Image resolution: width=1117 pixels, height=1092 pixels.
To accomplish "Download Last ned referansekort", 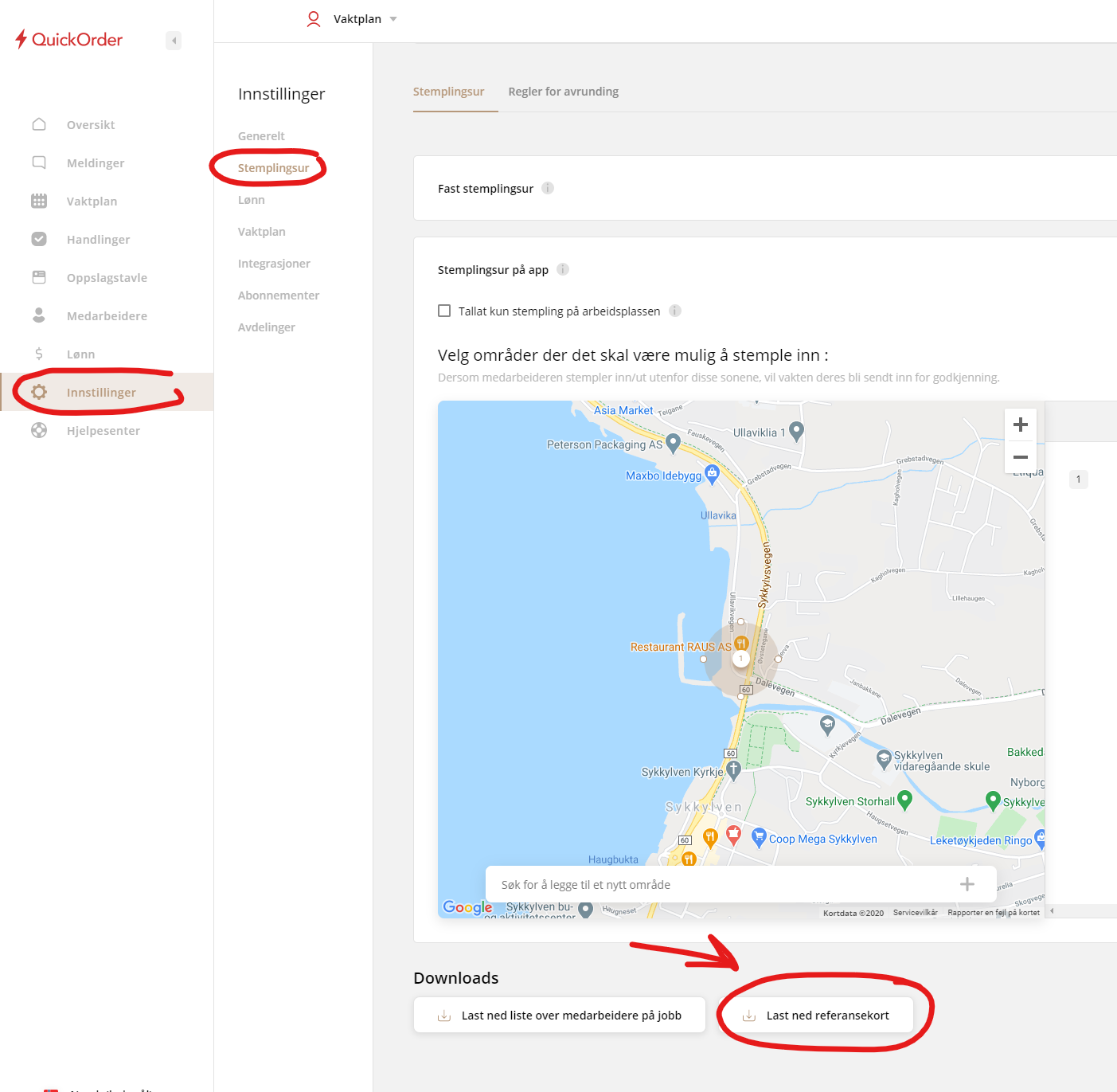I will click(x=817, y=1016).
